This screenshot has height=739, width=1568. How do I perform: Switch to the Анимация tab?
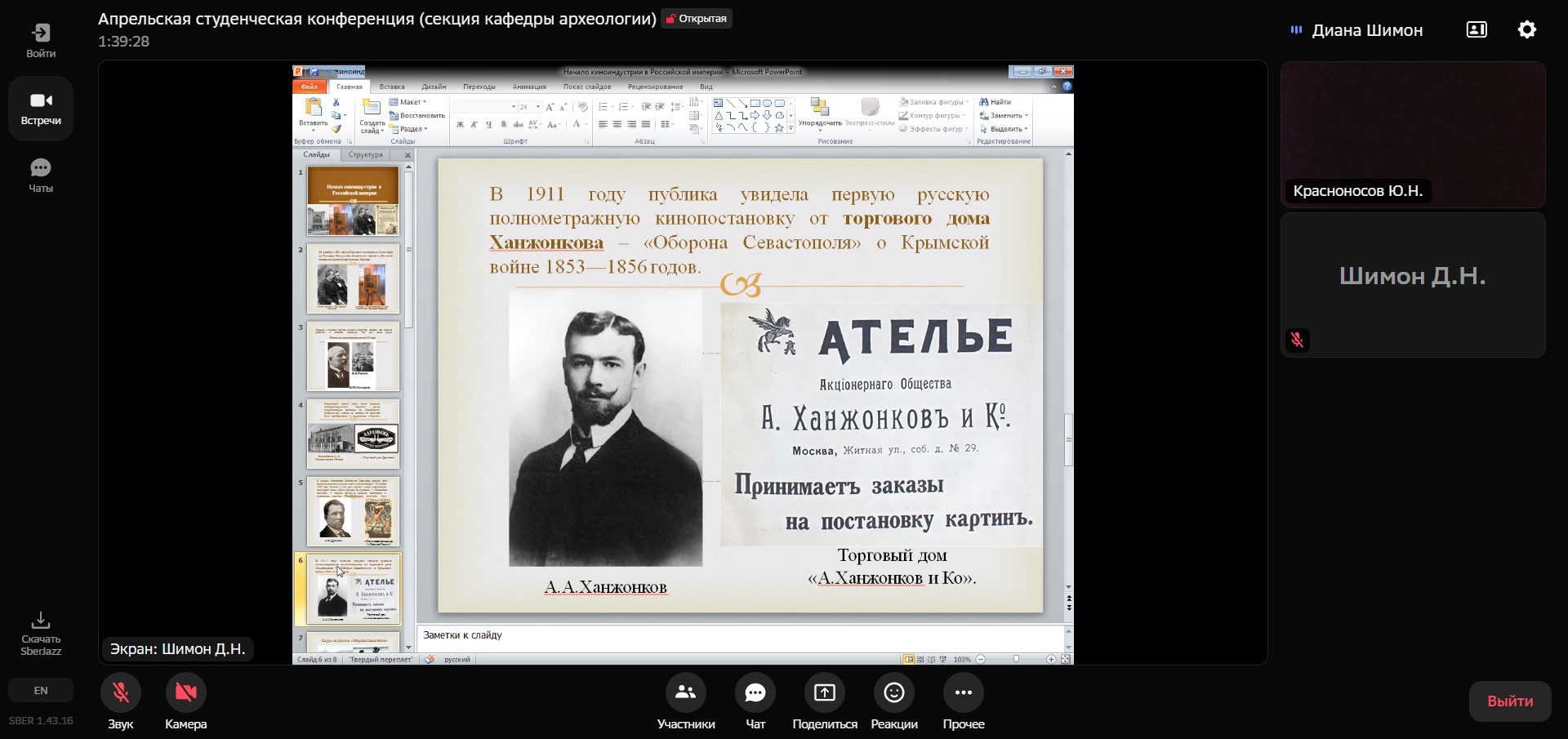tap(529, 87)
